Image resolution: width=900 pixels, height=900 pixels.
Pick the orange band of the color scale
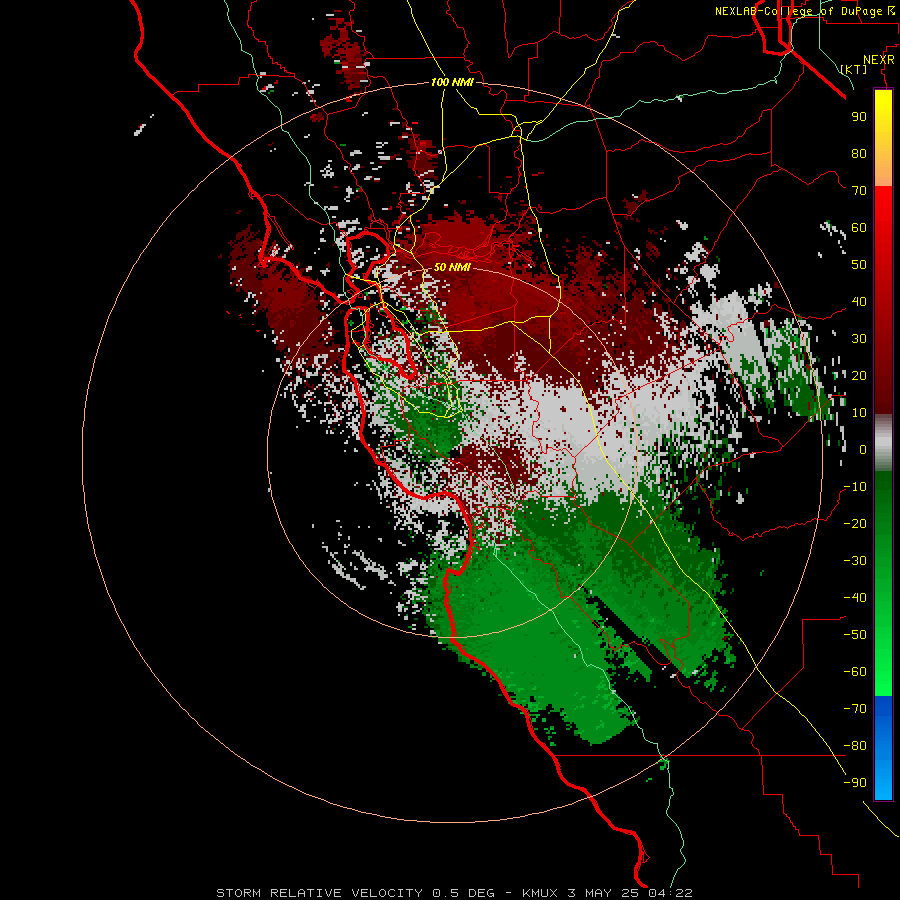(x=883, y=169)
